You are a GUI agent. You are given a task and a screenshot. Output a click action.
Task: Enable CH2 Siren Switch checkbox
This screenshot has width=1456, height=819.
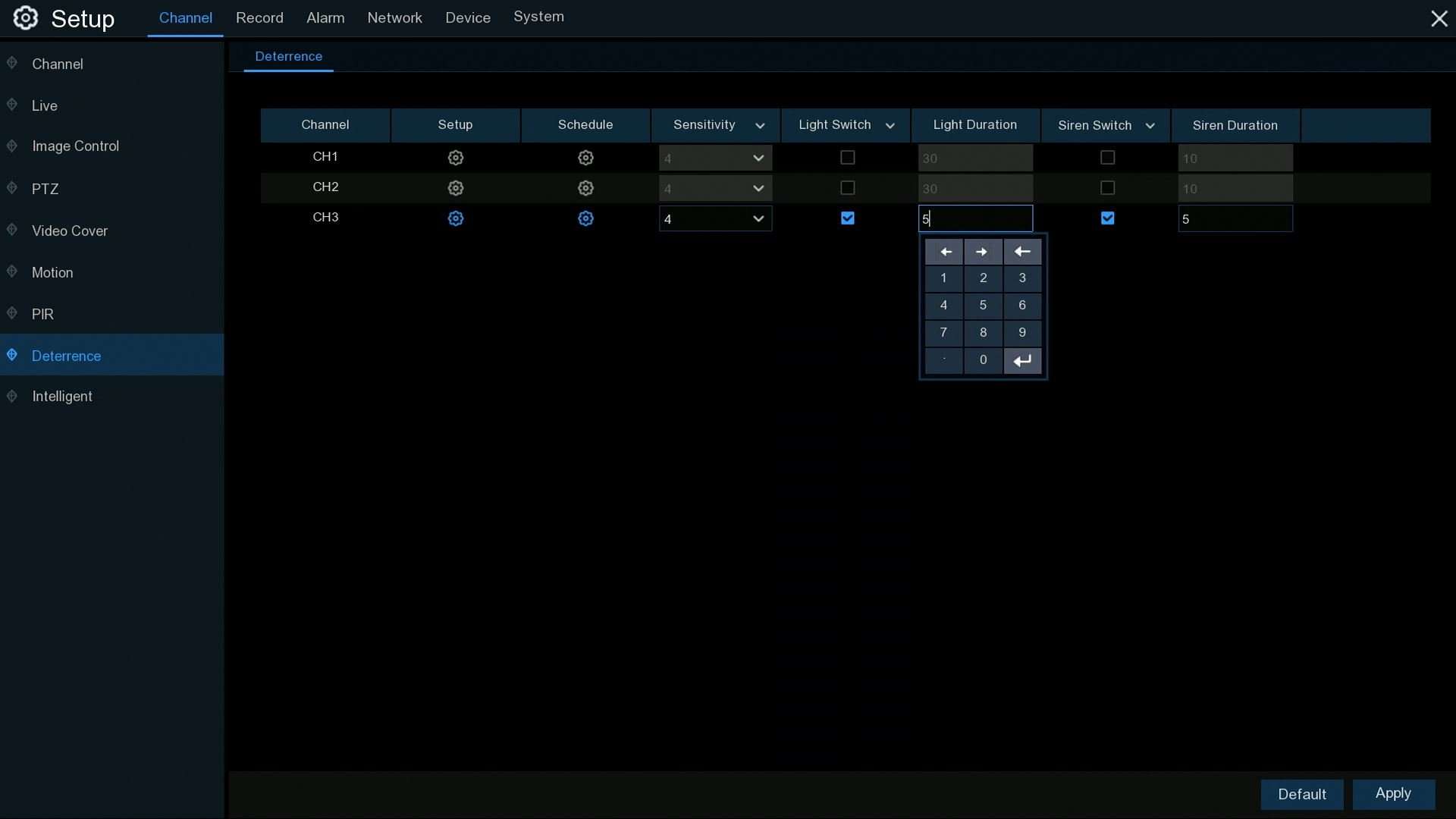tap(1107, 188)
